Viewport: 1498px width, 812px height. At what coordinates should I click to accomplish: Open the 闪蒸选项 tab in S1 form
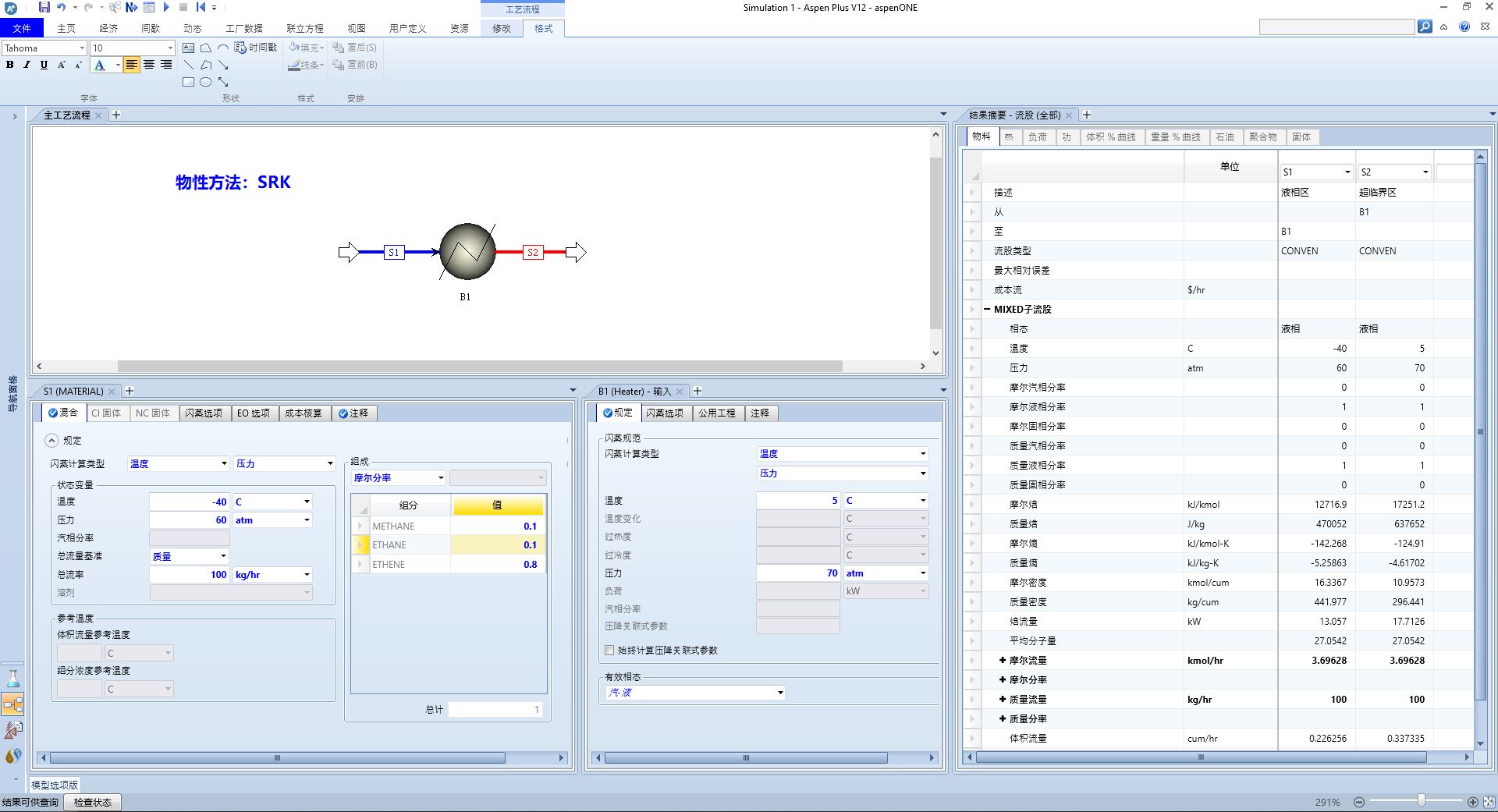pyautogui.click(x=204, y=413)
